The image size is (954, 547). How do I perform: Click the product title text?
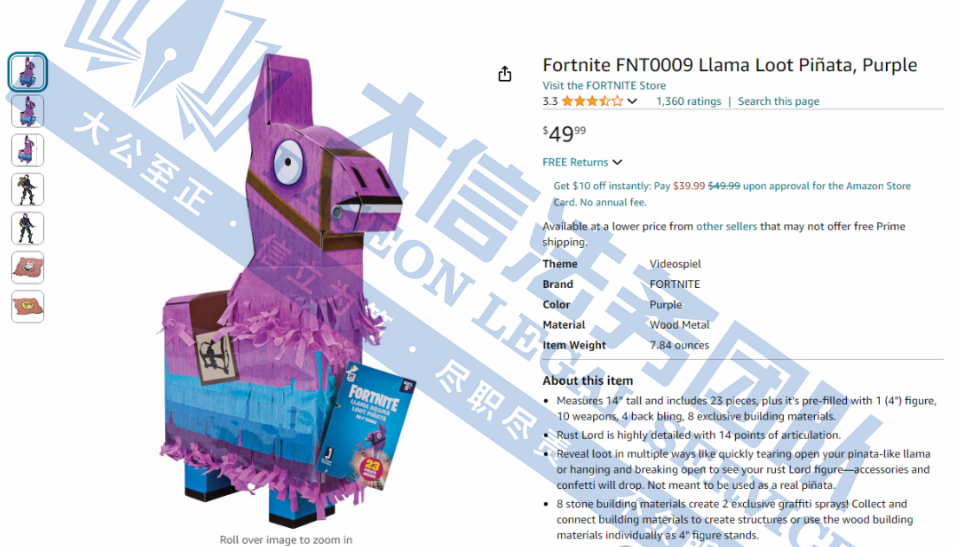(x=729, y=65)
